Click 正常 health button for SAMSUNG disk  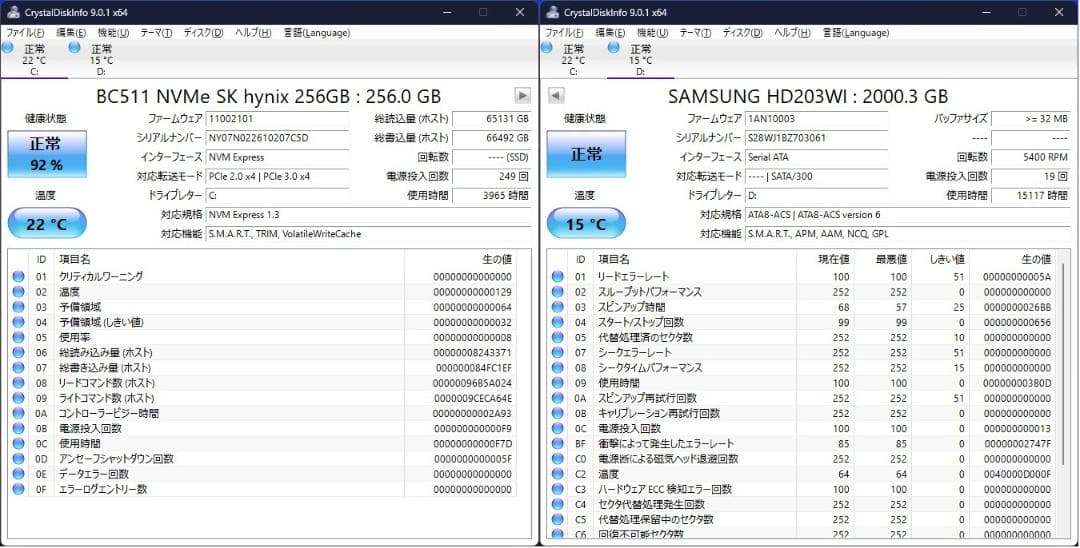click(586, 154)
